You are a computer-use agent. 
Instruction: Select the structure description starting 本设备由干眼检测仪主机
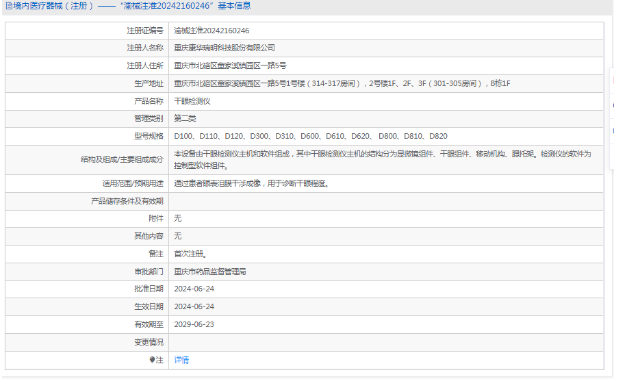(x=382, y=159)
